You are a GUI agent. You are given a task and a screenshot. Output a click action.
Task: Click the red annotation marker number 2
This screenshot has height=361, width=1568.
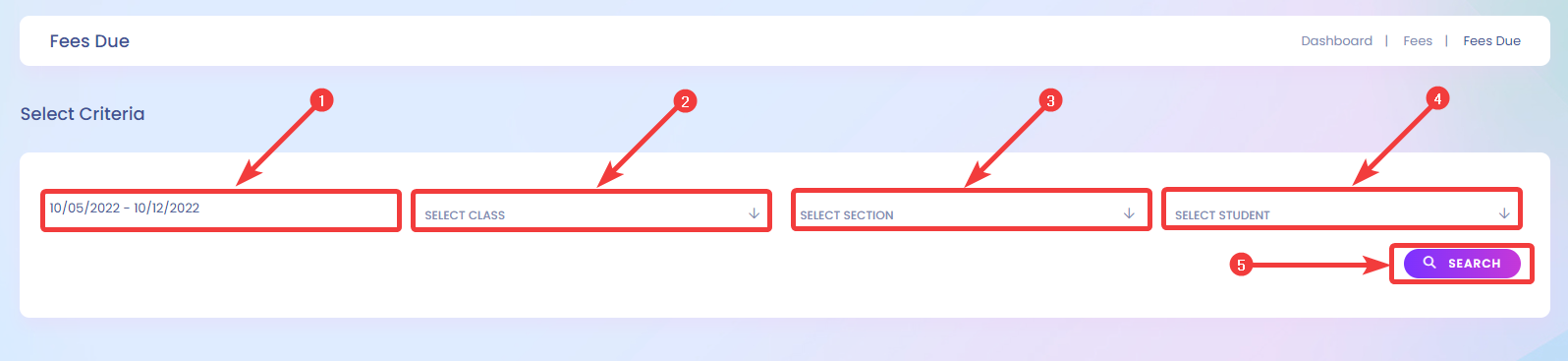click(x=685, y=101)
